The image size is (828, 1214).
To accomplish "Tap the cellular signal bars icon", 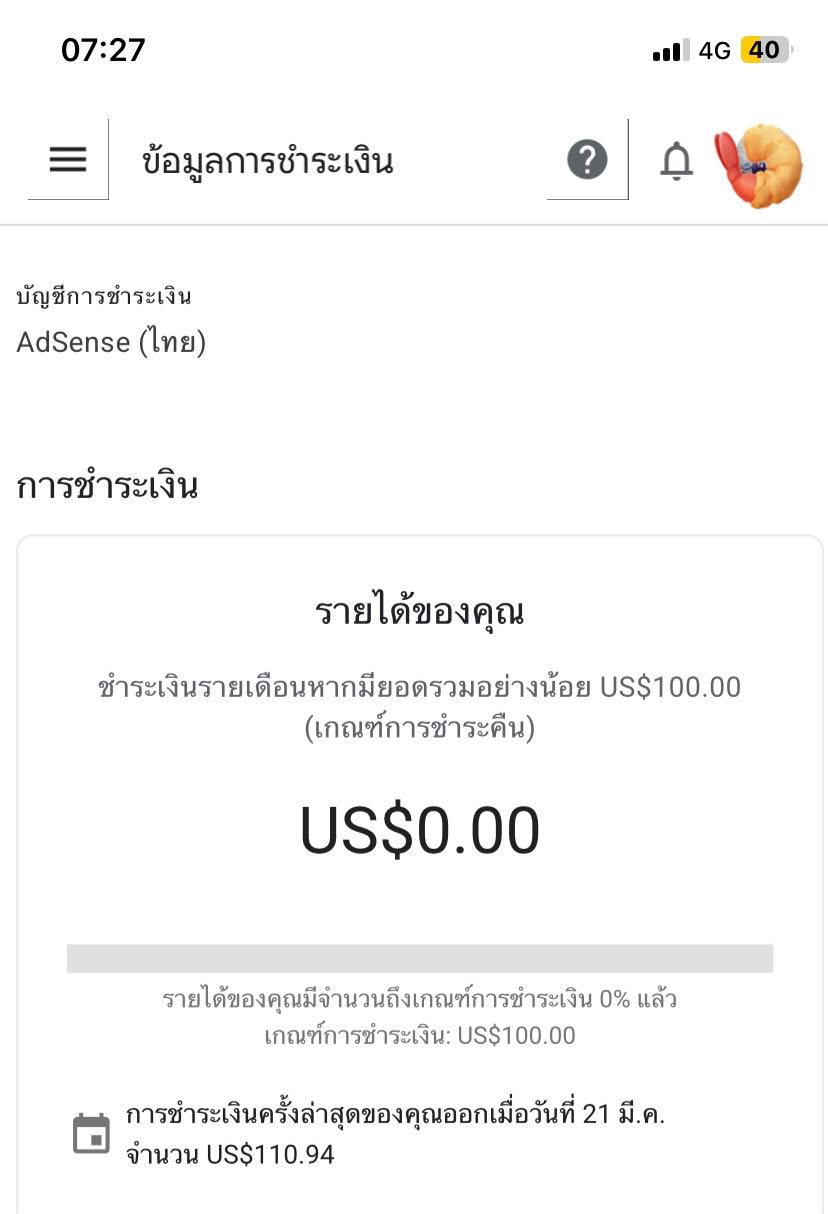I will click(671, 51).
